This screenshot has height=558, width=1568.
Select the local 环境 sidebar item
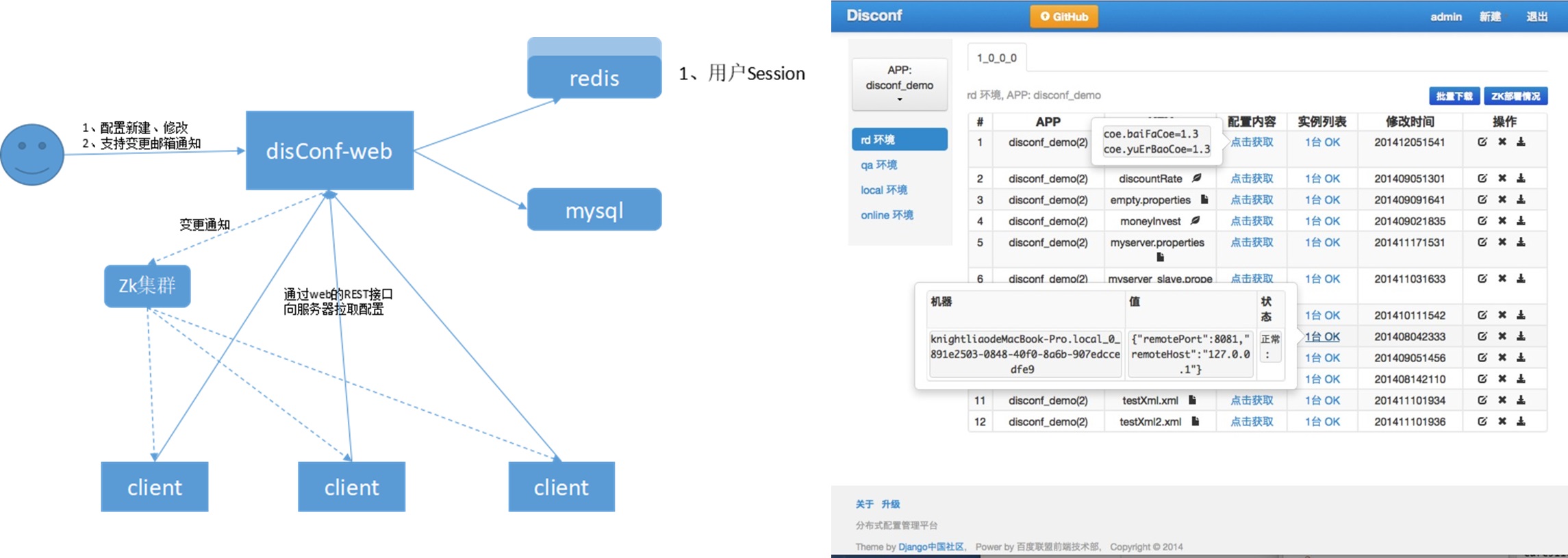coord(884,190)
